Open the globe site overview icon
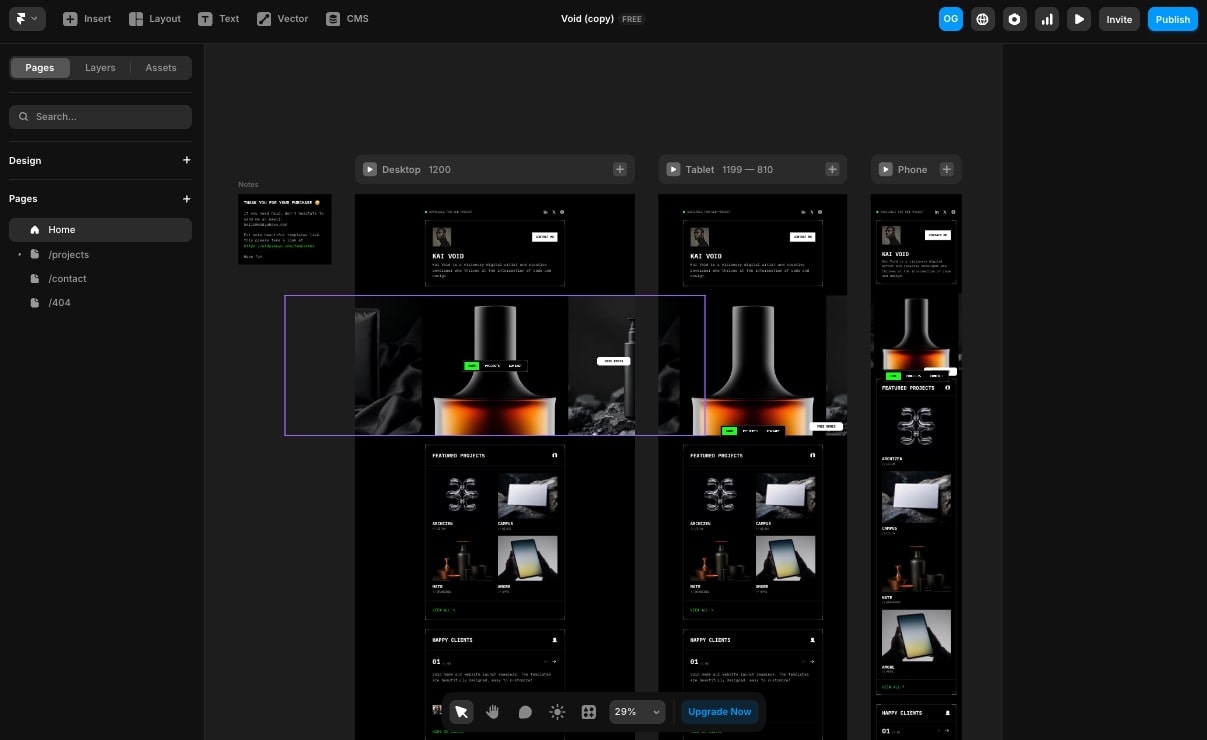This screenshot has height=740, width=1207. pyautogui.click(x=983, y=19)
